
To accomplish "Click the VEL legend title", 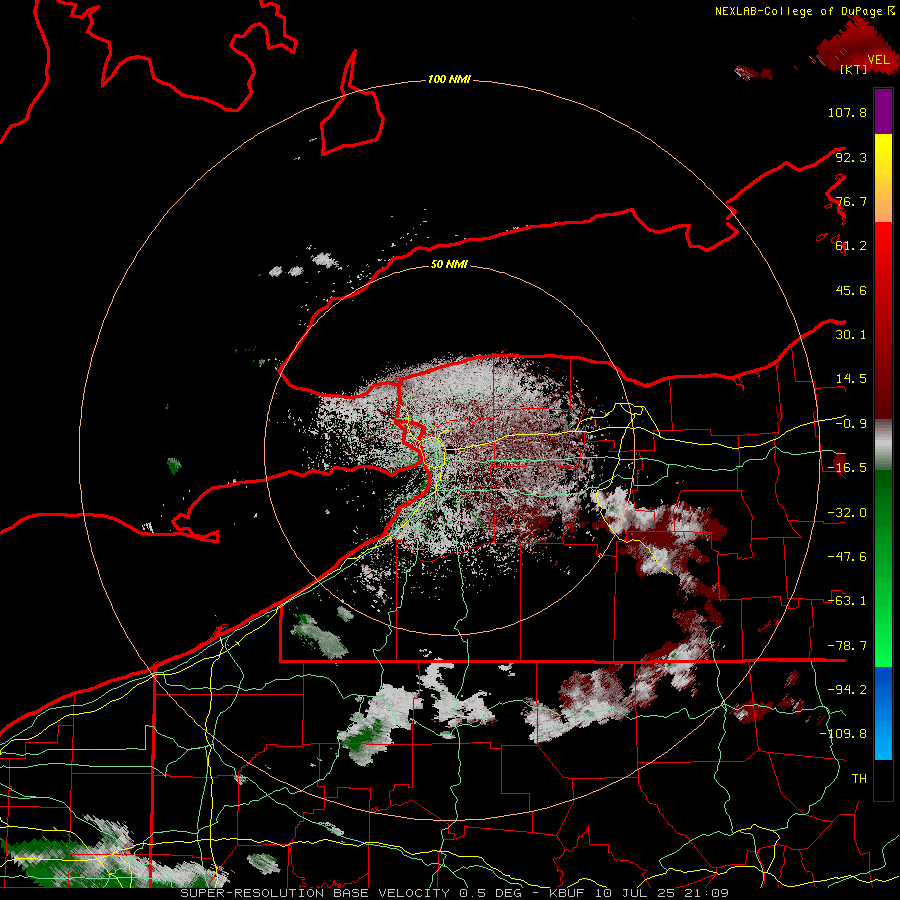I will tap(878, 59).
